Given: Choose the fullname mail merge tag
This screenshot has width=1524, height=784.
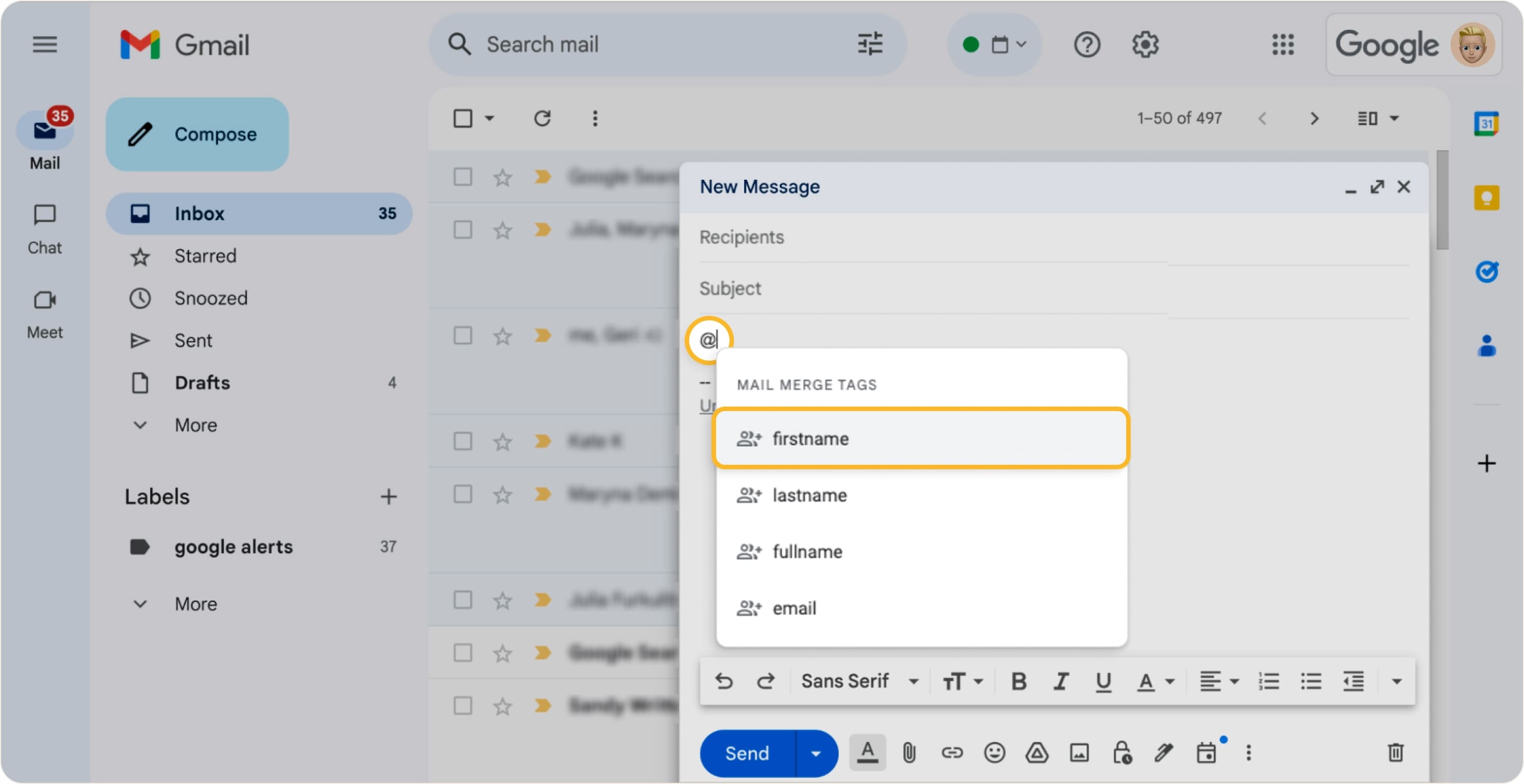Looking at the screenshot, I should click(x=807, y=552).
